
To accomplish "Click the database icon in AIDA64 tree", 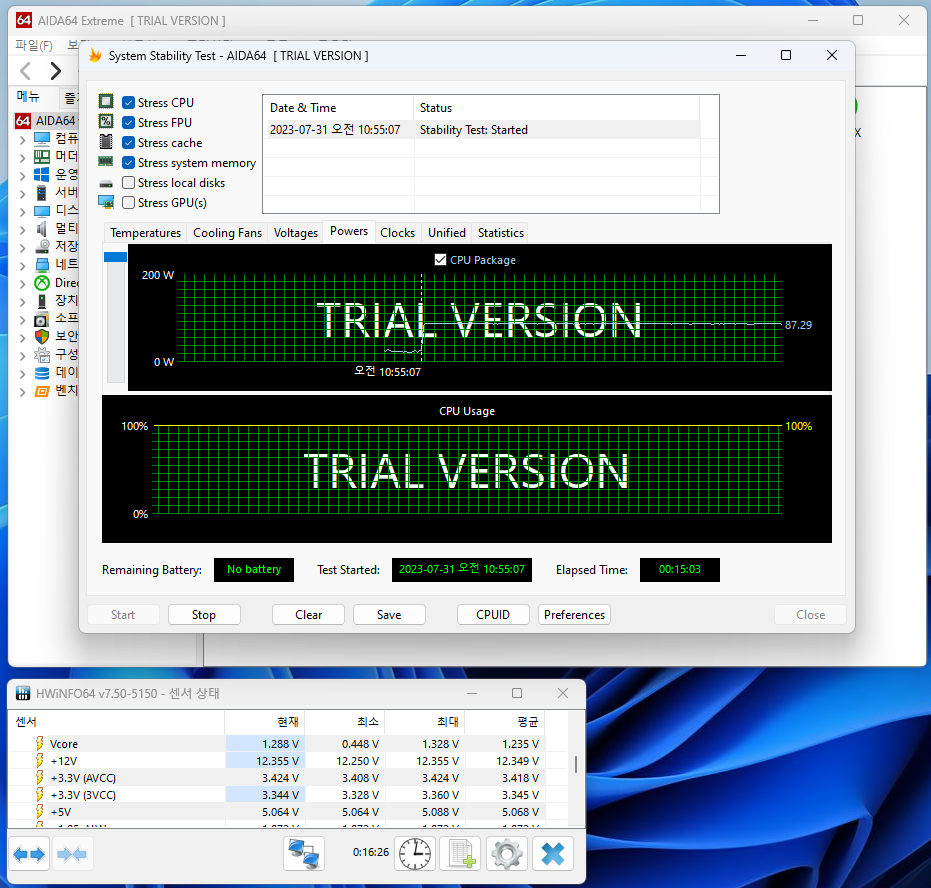I will tap(42, 373).
